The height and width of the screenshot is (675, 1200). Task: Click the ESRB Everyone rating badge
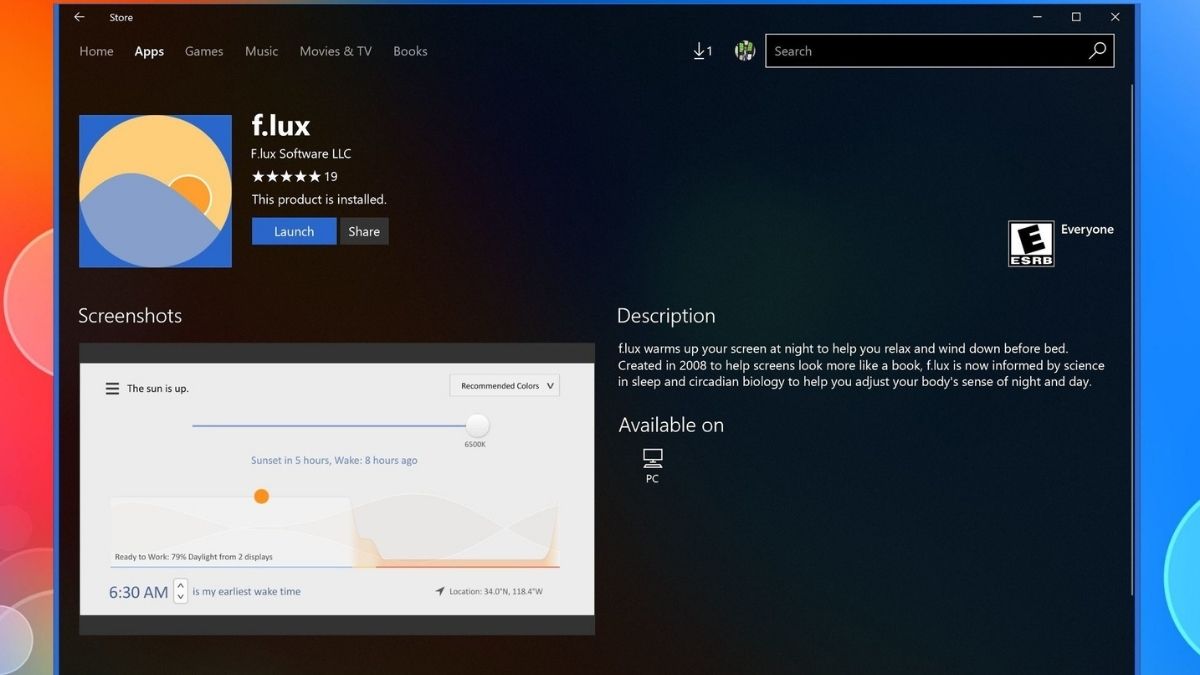click(1031, 243)
